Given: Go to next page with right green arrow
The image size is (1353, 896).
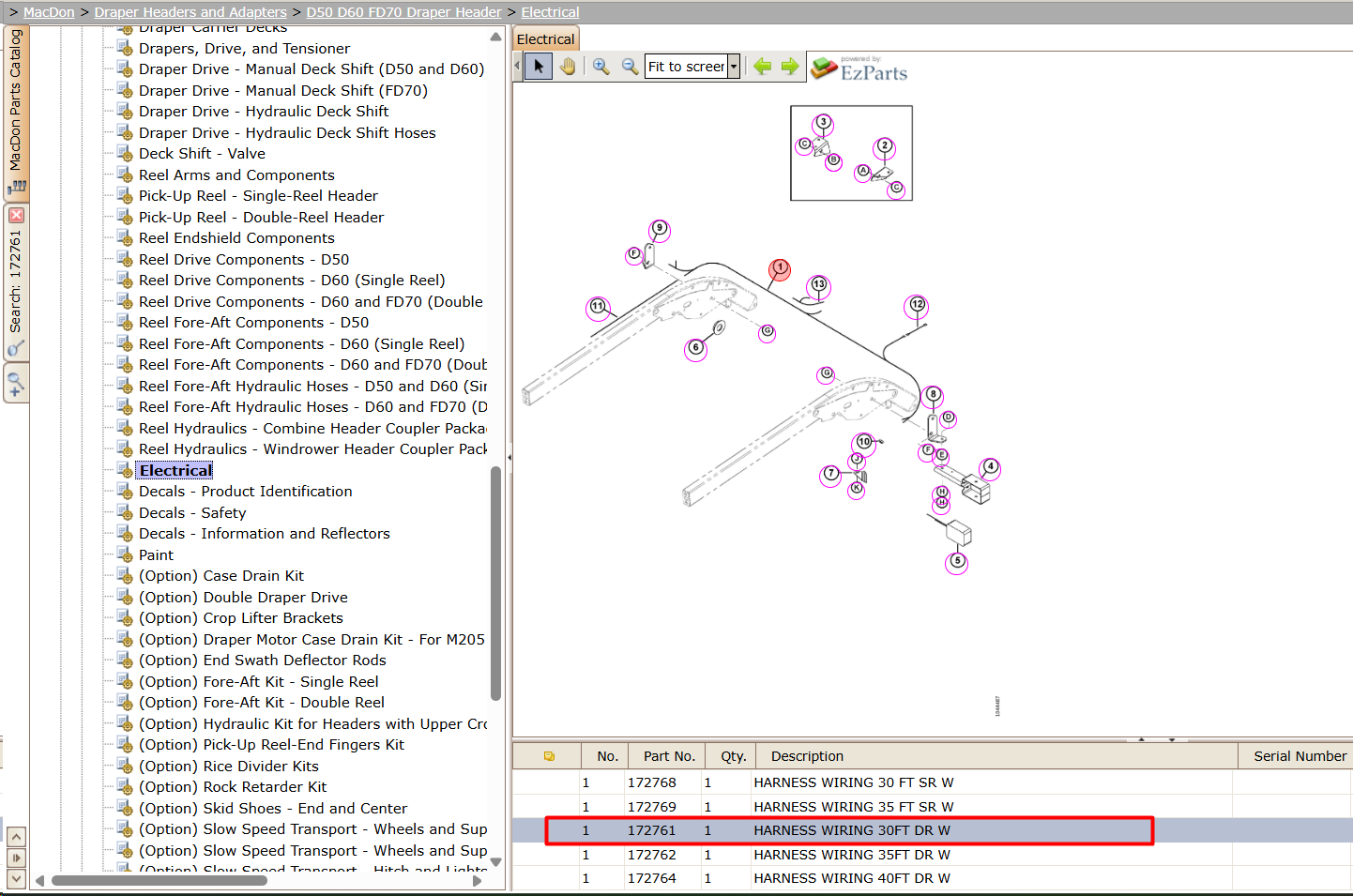Looking at the screenshot, I should [790, 67].
